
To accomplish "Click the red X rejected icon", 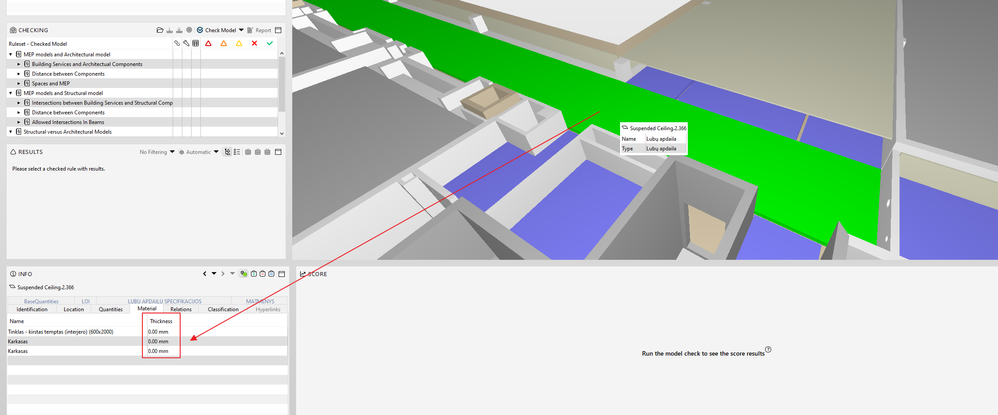I will click(x=254, y=43).
